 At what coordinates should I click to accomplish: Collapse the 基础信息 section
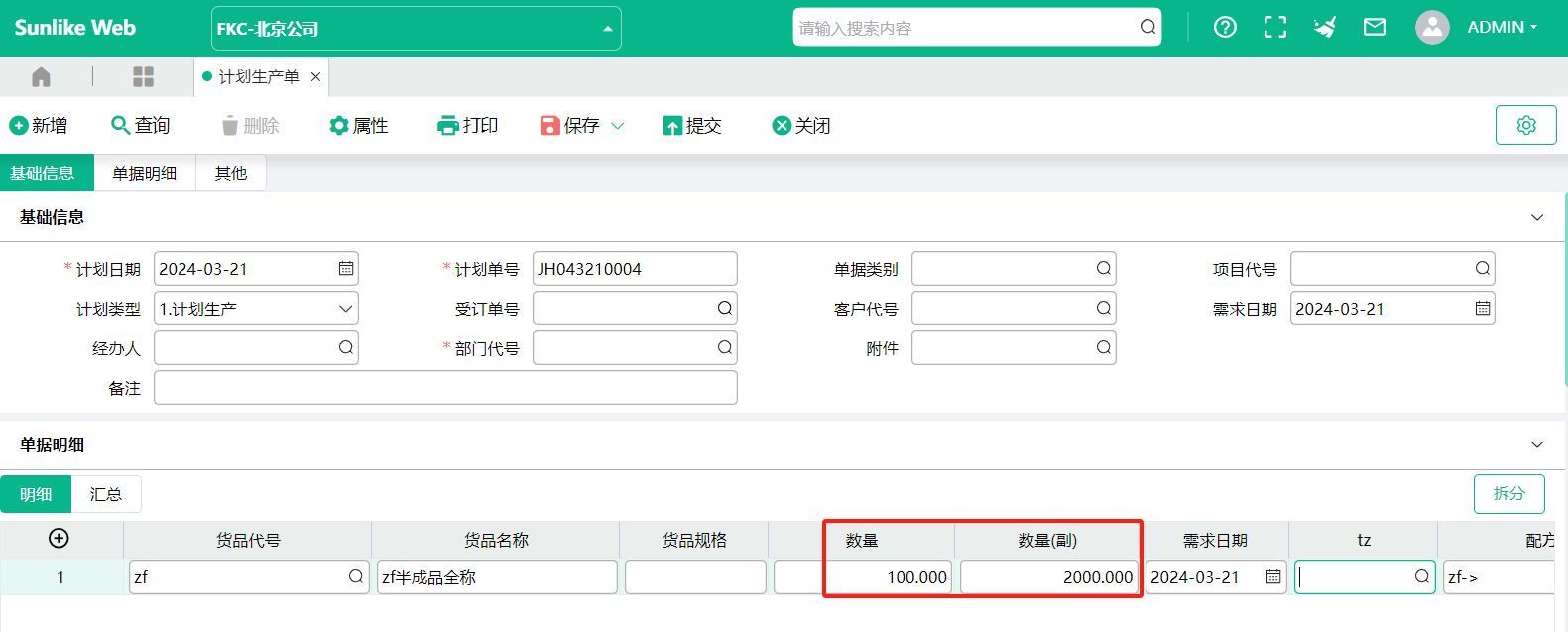pyautogui.click(x=1536, y=217)
